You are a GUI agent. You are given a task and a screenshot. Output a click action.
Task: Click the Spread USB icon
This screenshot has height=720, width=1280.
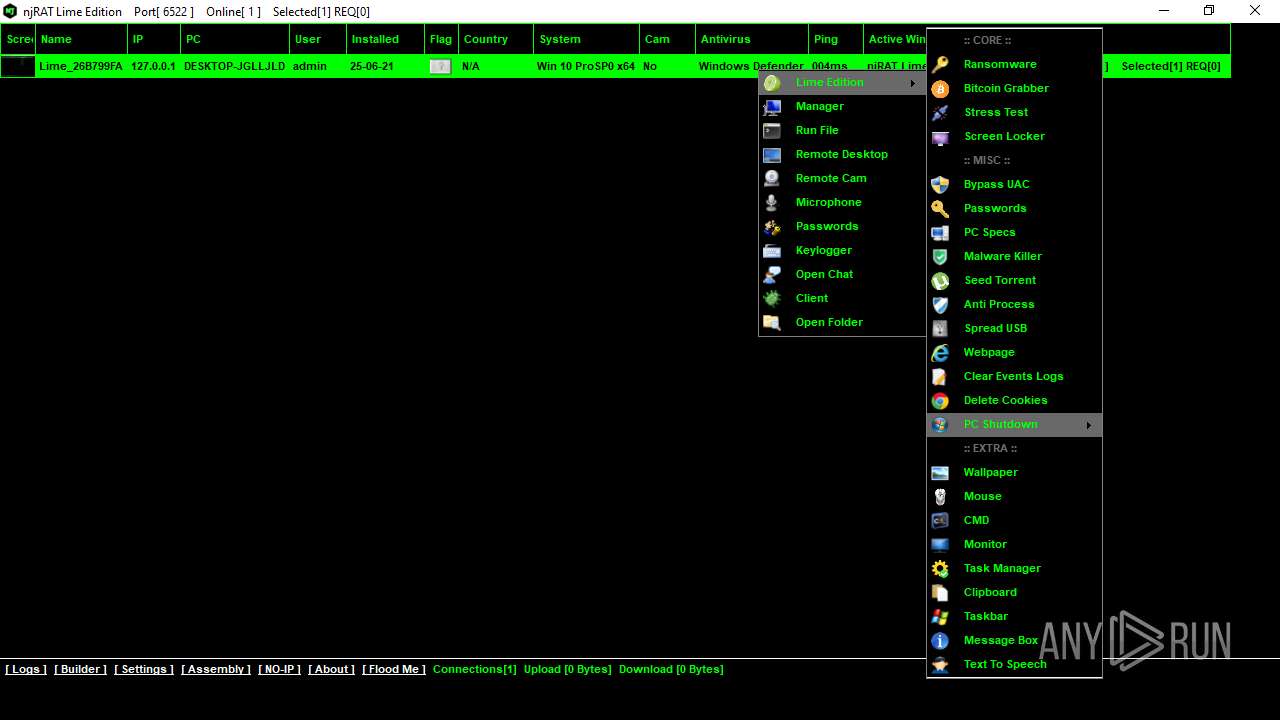click(x=940, y=328)
